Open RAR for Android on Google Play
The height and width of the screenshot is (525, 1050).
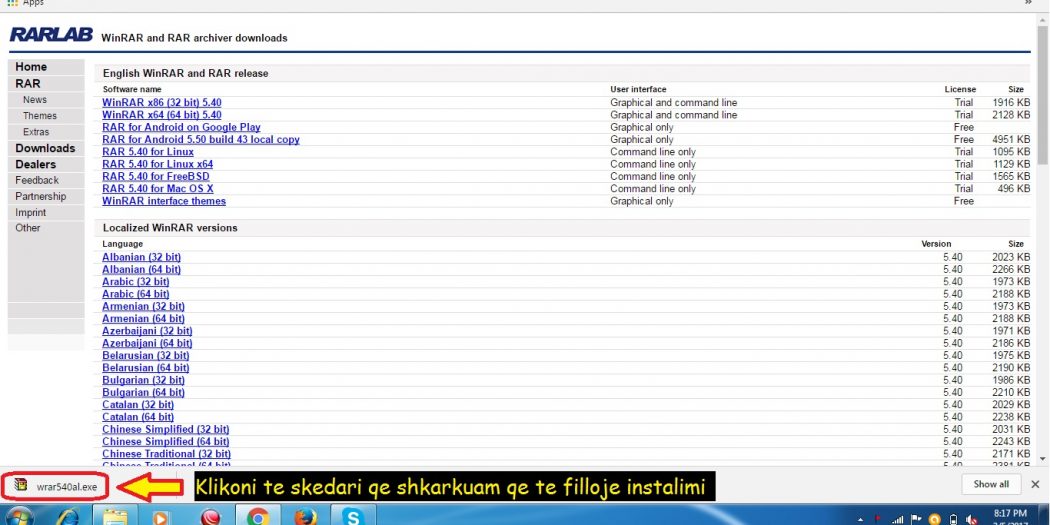(181, 127)
